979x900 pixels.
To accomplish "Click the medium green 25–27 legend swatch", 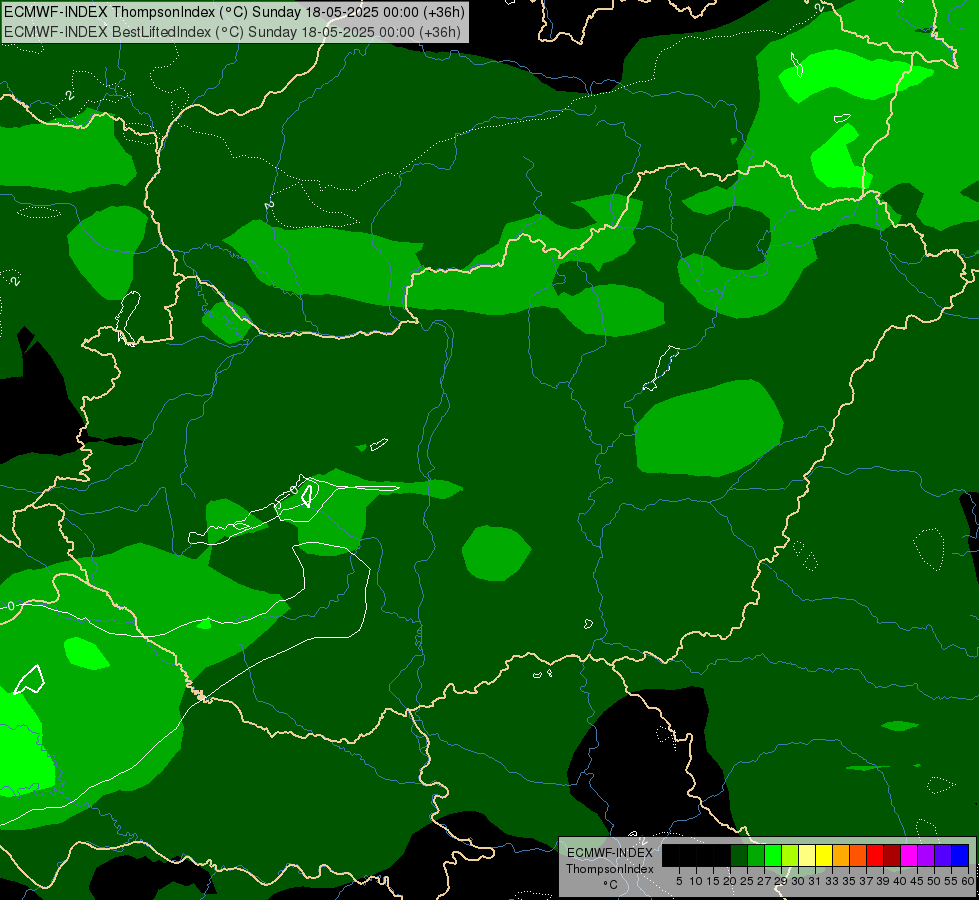I will point(756,855).
